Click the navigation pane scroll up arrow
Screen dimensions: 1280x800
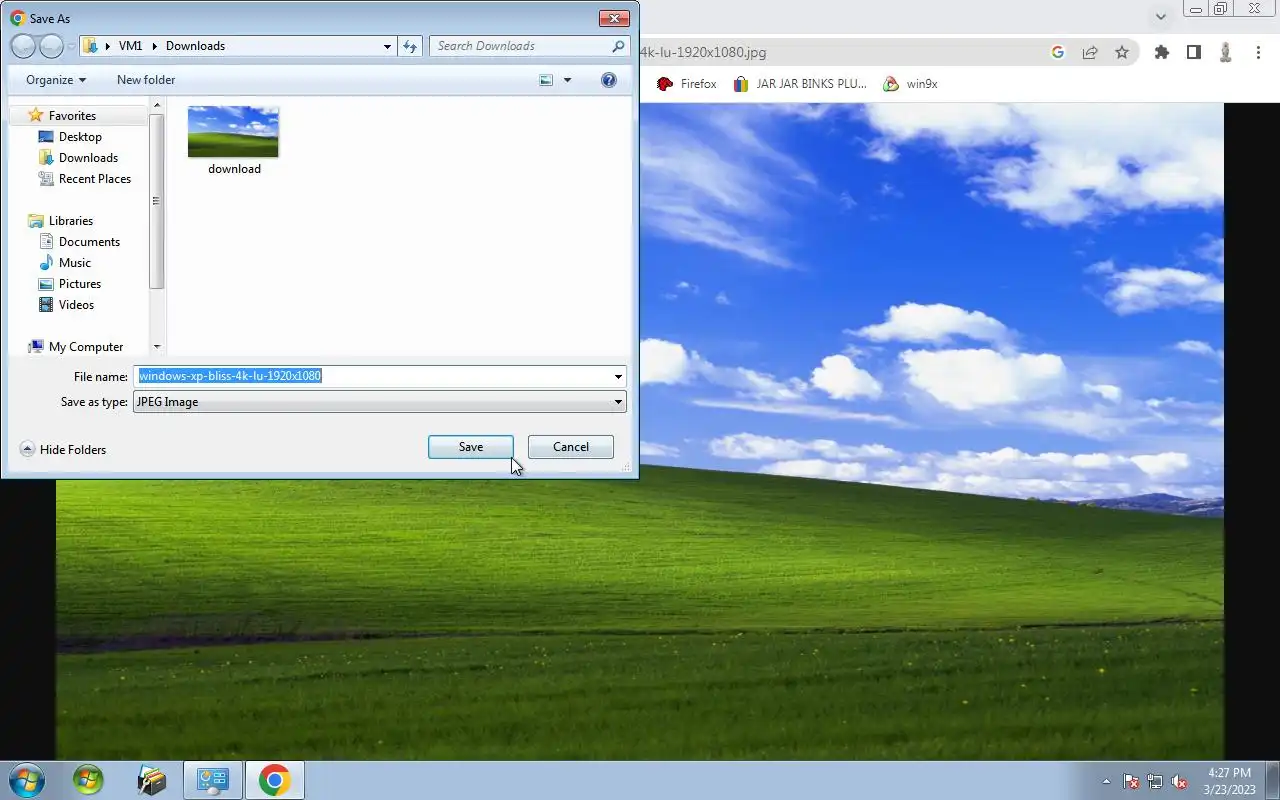[x=156, y=104]
